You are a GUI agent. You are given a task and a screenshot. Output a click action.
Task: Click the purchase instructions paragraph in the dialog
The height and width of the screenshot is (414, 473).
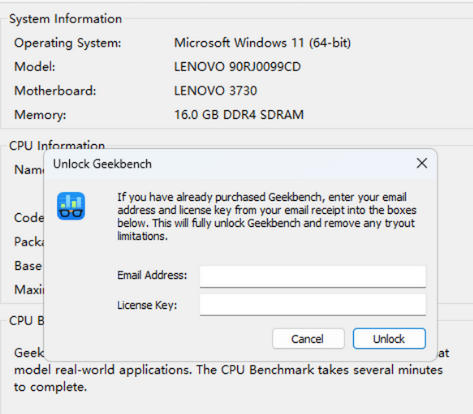point(267,216)
